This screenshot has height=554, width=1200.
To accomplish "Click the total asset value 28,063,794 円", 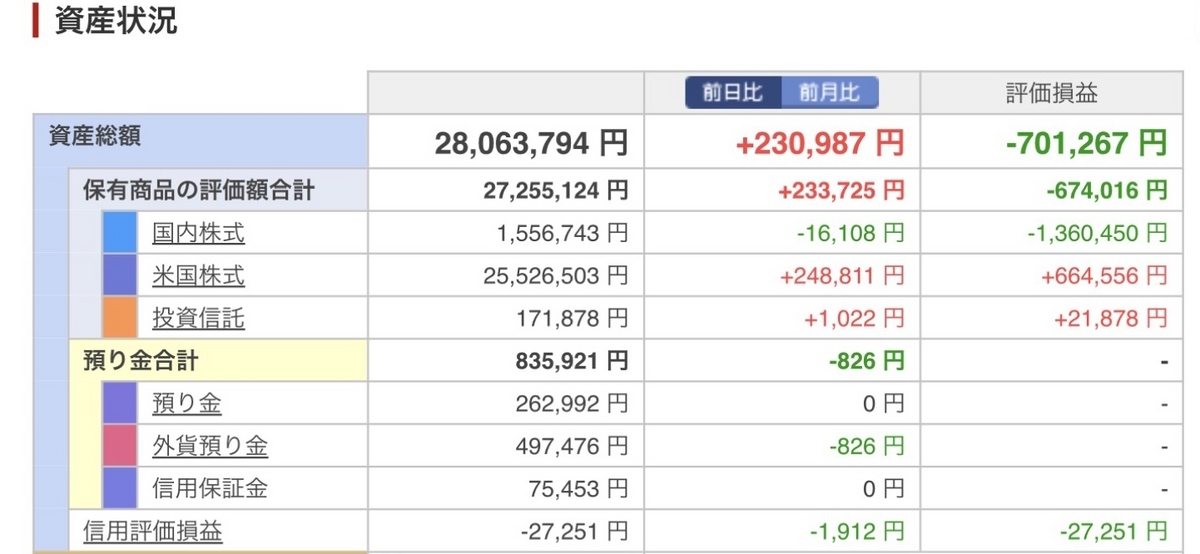I will pos(531,143).
